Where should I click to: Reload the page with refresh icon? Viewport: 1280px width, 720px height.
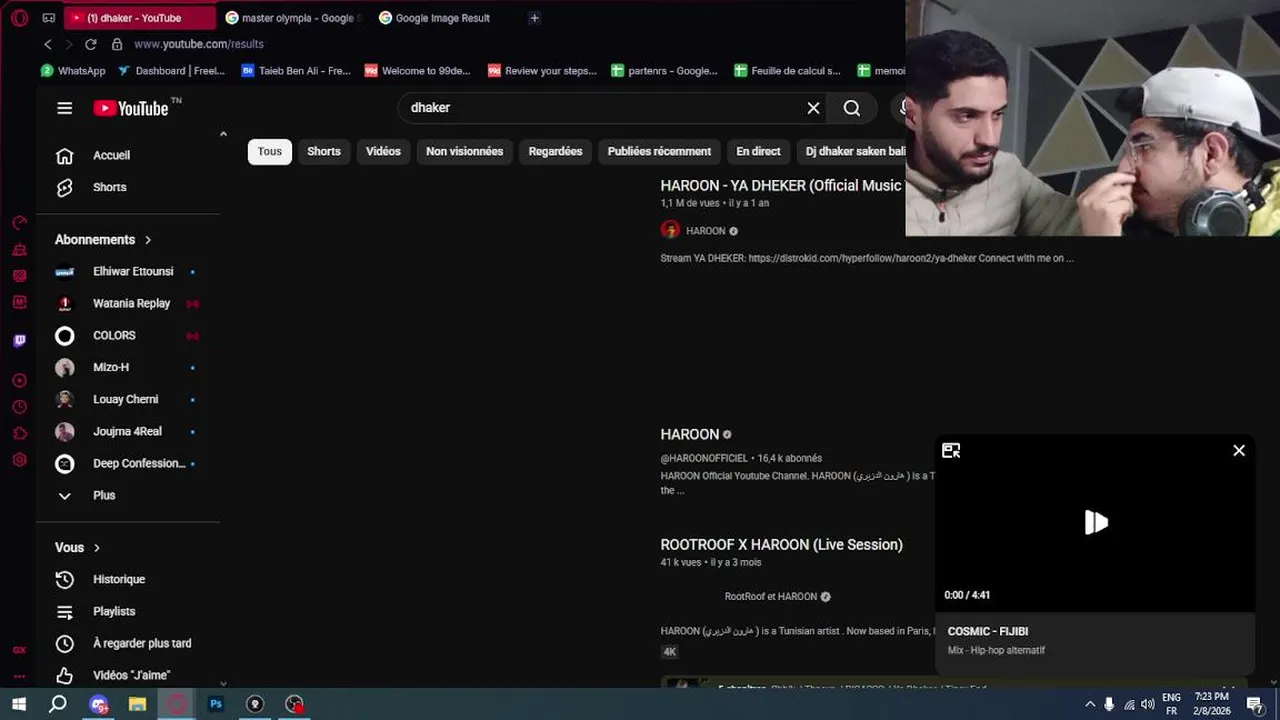90,44
